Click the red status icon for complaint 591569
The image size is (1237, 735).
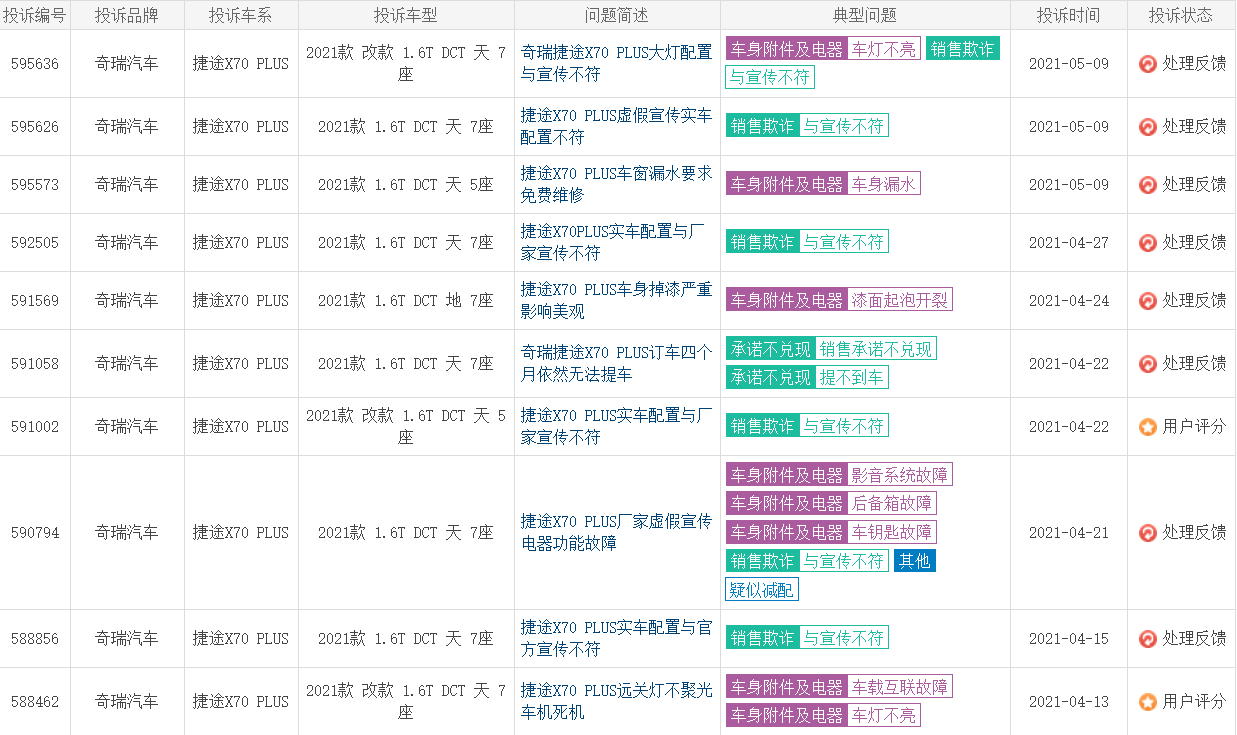pyautogui.click(x=1148, y=301)
